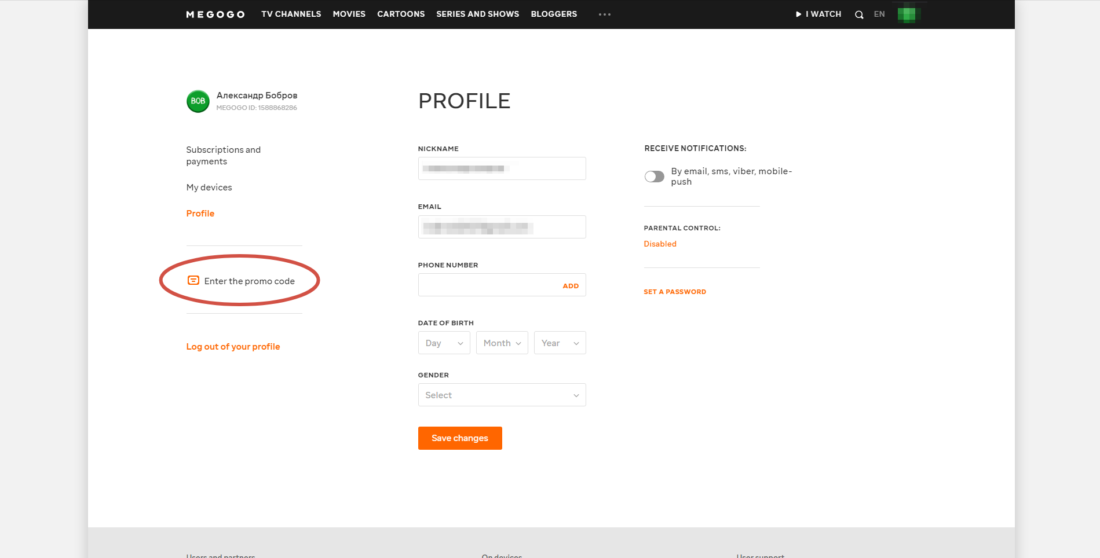Click Set a password link

[x=675, y=291]
